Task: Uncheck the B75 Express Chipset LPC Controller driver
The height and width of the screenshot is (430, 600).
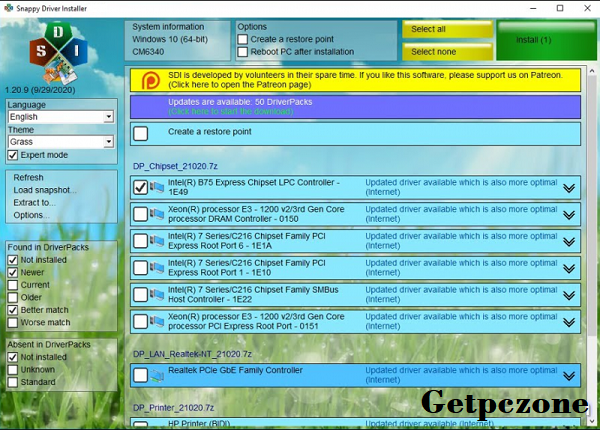Action: coord(140,187)
